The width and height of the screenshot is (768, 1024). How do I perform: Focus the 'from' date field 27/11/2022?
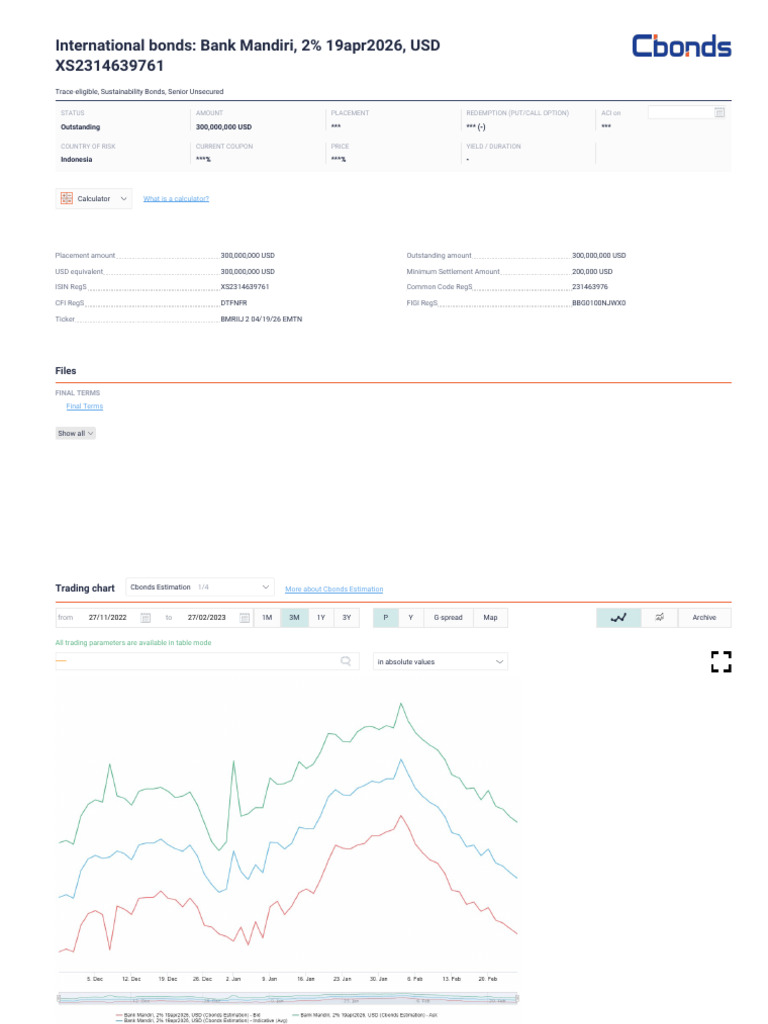click(108, 618)
